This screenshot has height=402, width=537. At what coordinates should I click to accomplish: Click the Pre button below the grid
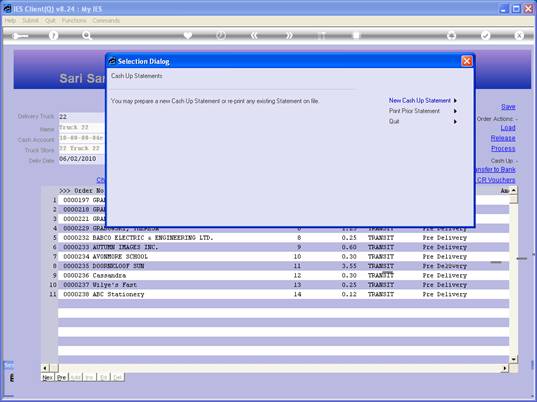click(62, 377)
